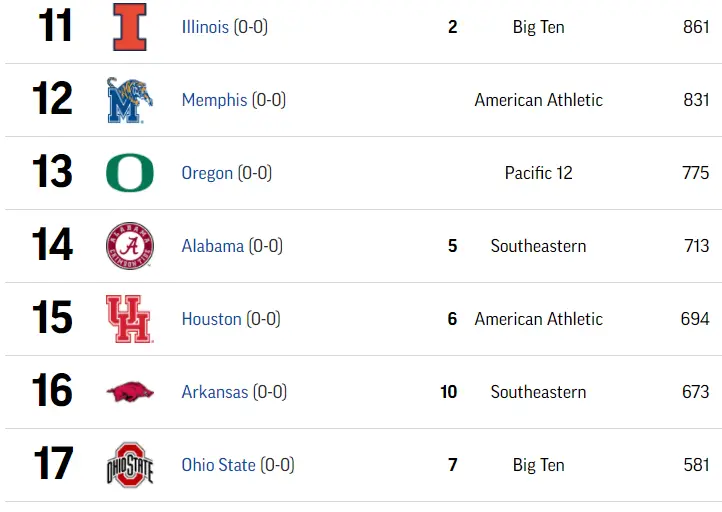Go to the Oregon team page
722x512 pixels.
click(x=207, y=173)
